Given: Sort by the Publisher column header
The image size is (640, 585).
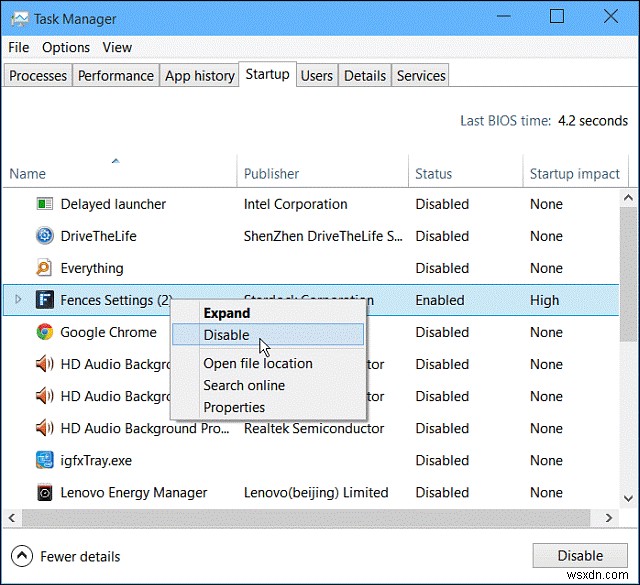Looking at the screenshot, I should click(322, 171).
